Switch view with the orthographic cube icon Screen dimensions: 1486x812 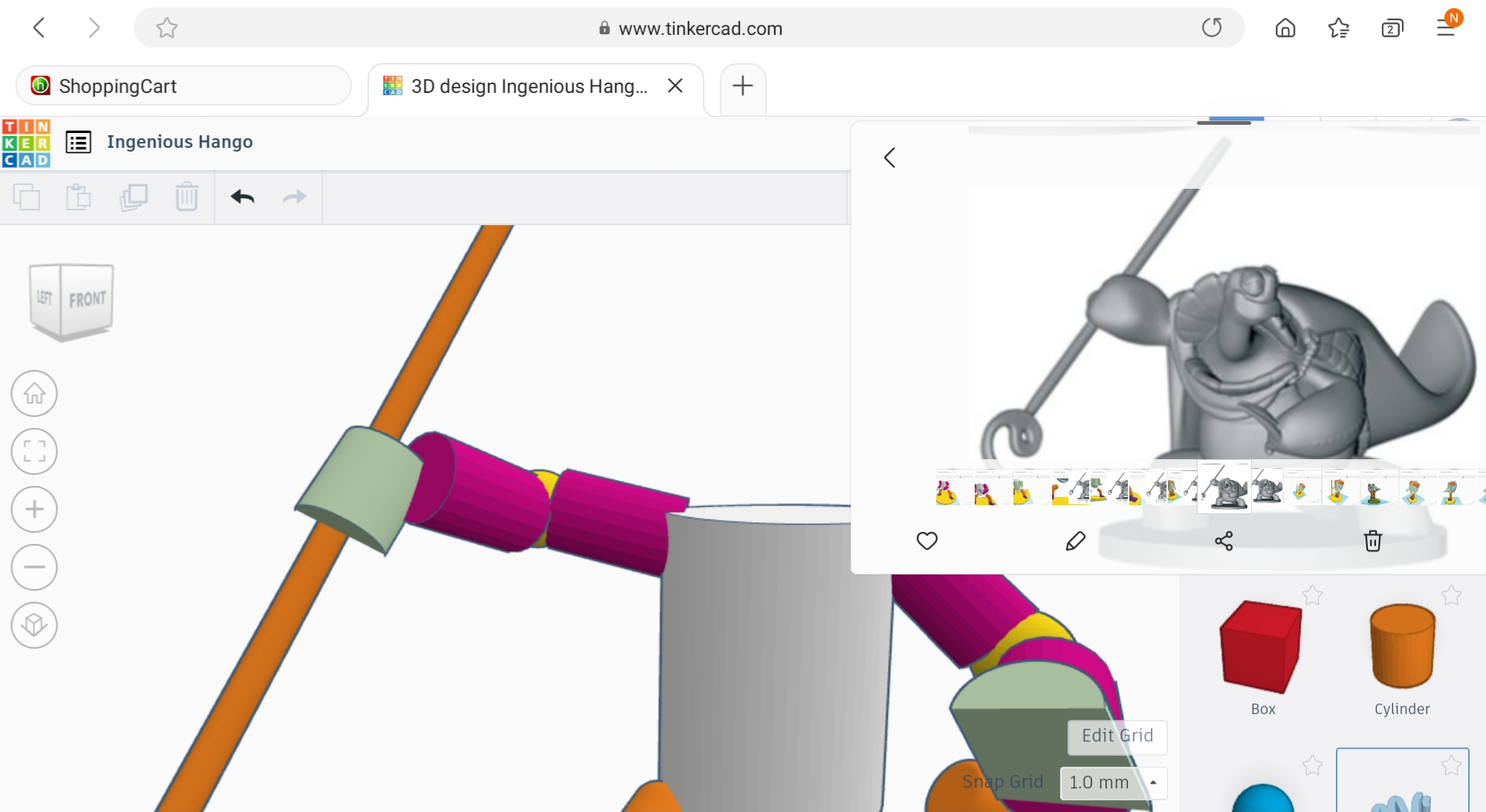[34, 625]
